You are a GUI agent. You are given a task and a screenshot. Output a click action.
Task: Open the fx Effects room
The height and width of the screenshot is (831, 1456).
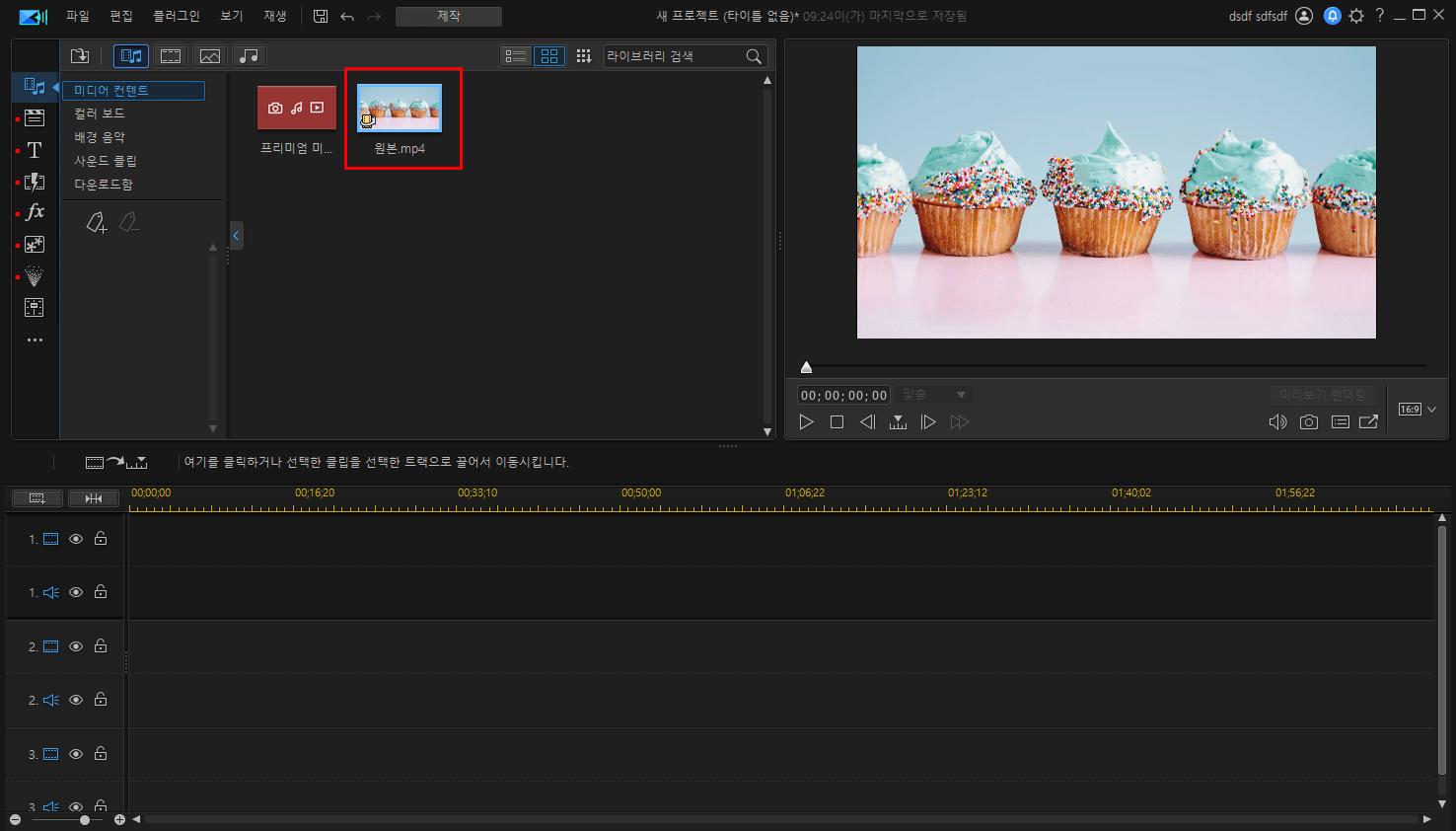click(x=35, y=212)
